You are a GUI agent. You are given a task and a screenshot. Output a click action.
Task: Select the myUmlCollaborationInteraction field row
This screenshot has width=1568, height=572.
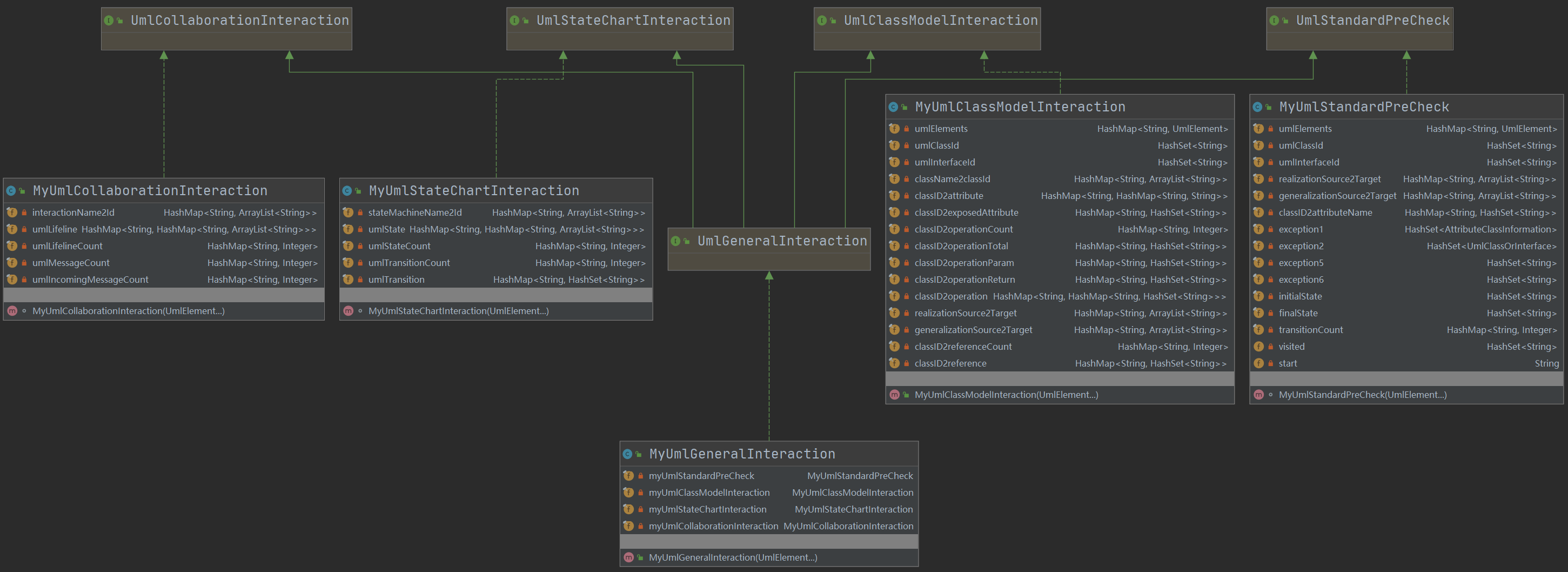[769, 526]
